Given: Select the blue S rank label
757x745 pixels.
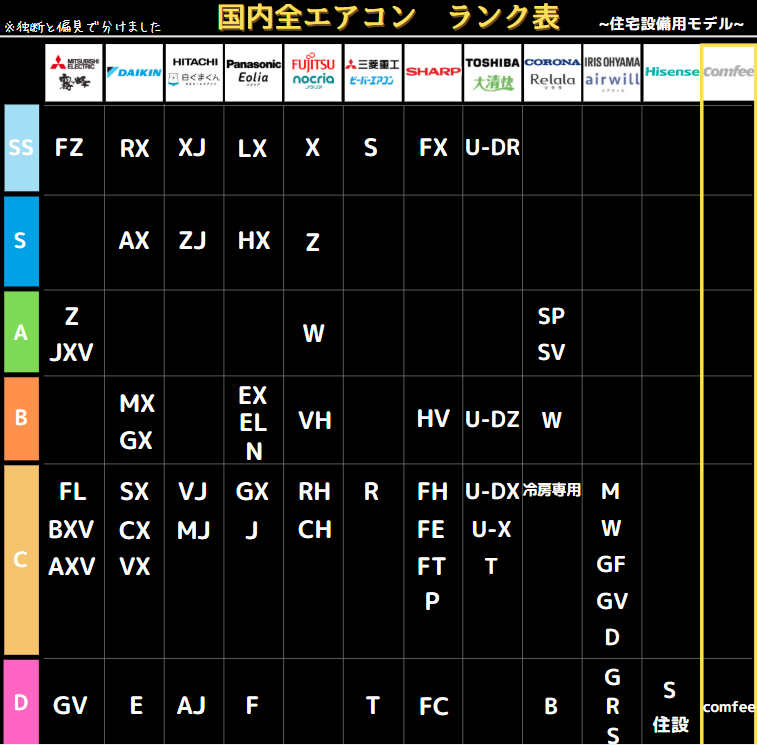Looking at the screenshot, I should coord(21,241).
